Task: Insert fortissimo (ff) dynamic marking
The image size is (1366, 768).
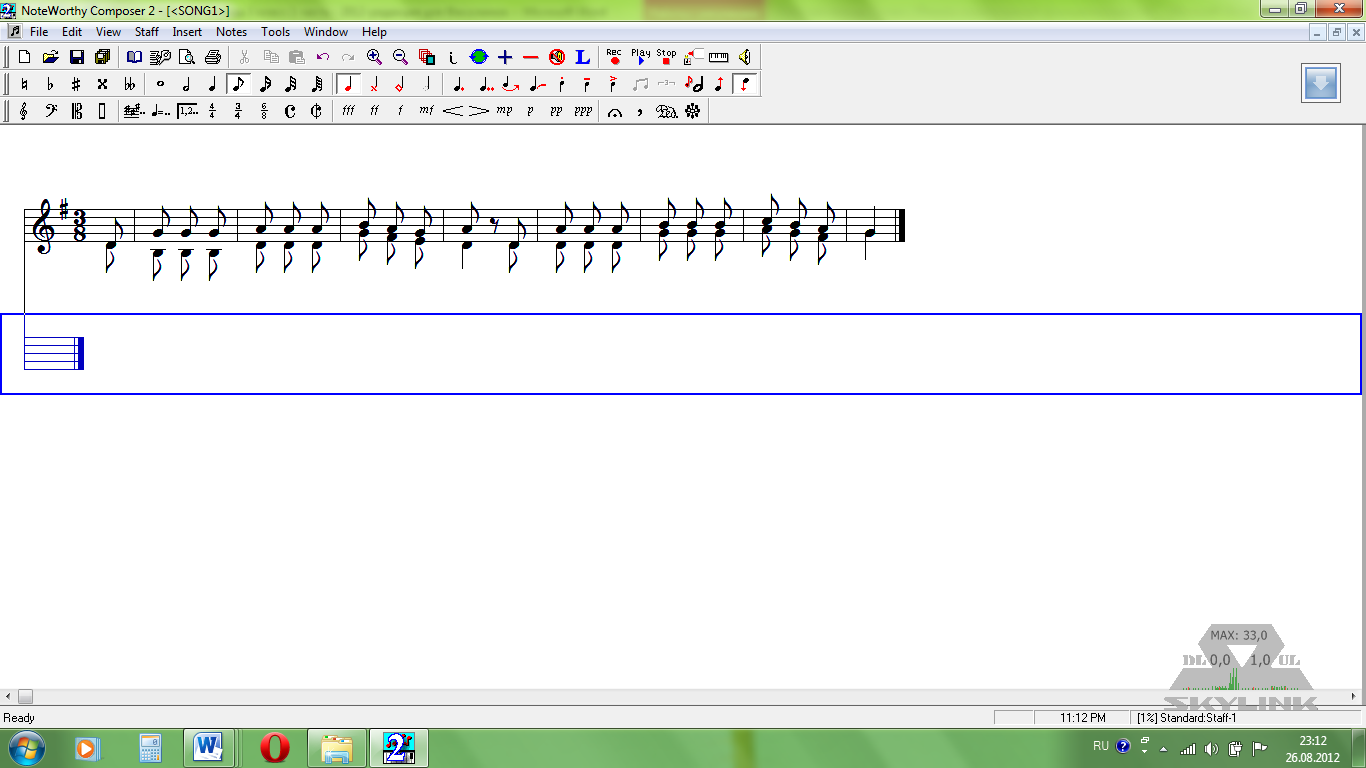Action: 374,111
